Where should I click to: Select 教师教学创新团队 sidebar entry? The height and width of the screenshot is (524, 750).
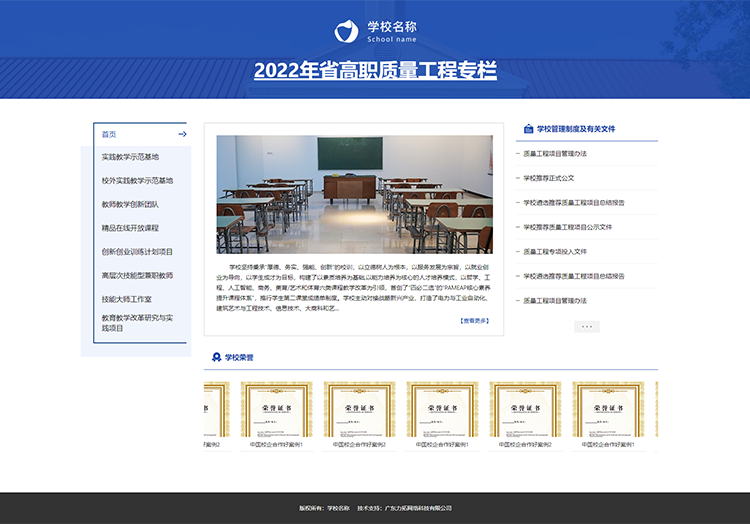pos(130,204)
